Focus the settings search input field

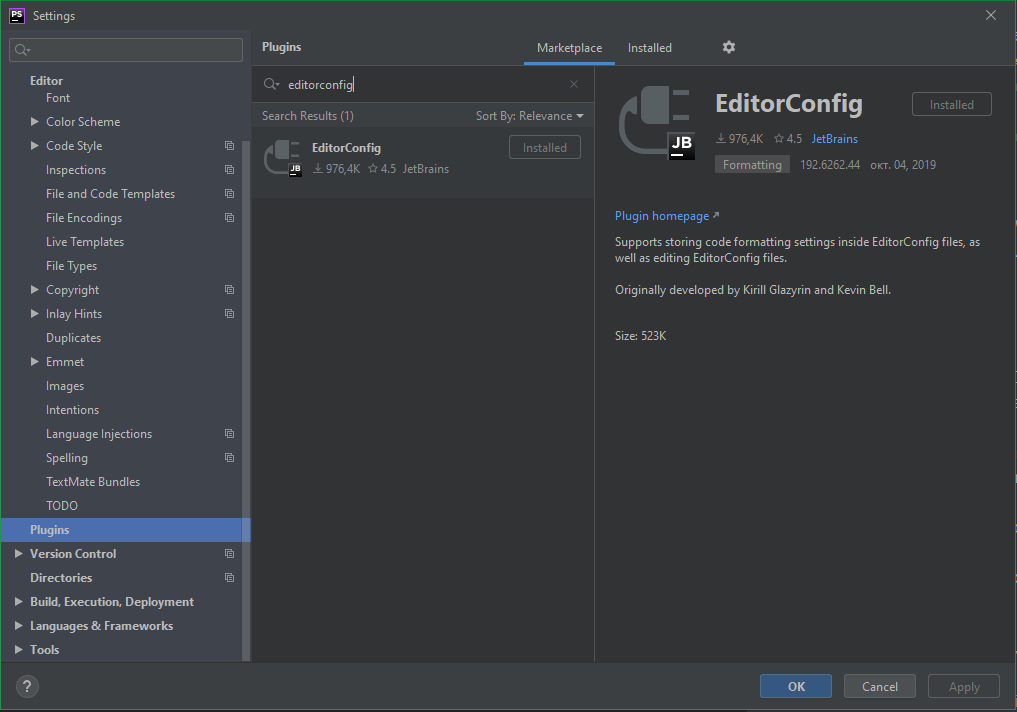126,50
